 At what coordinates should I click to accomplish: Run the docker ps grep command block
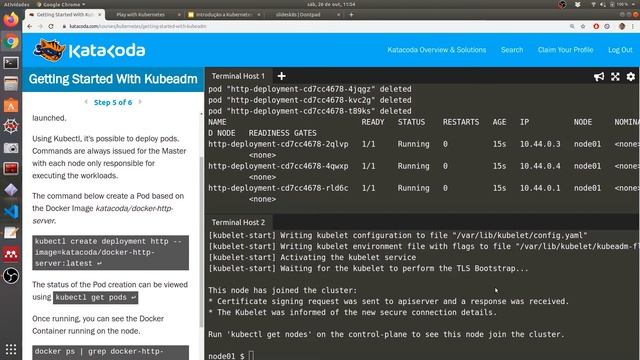(x=111, y=353)
